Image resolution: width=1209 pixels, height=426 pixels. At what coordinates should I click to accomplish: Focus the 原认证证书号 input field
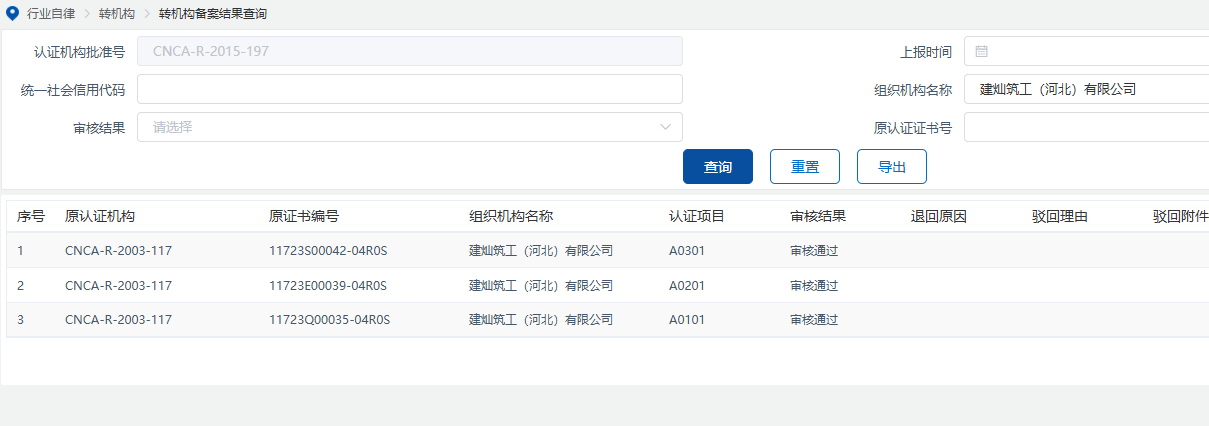[x=1086, y=127]
